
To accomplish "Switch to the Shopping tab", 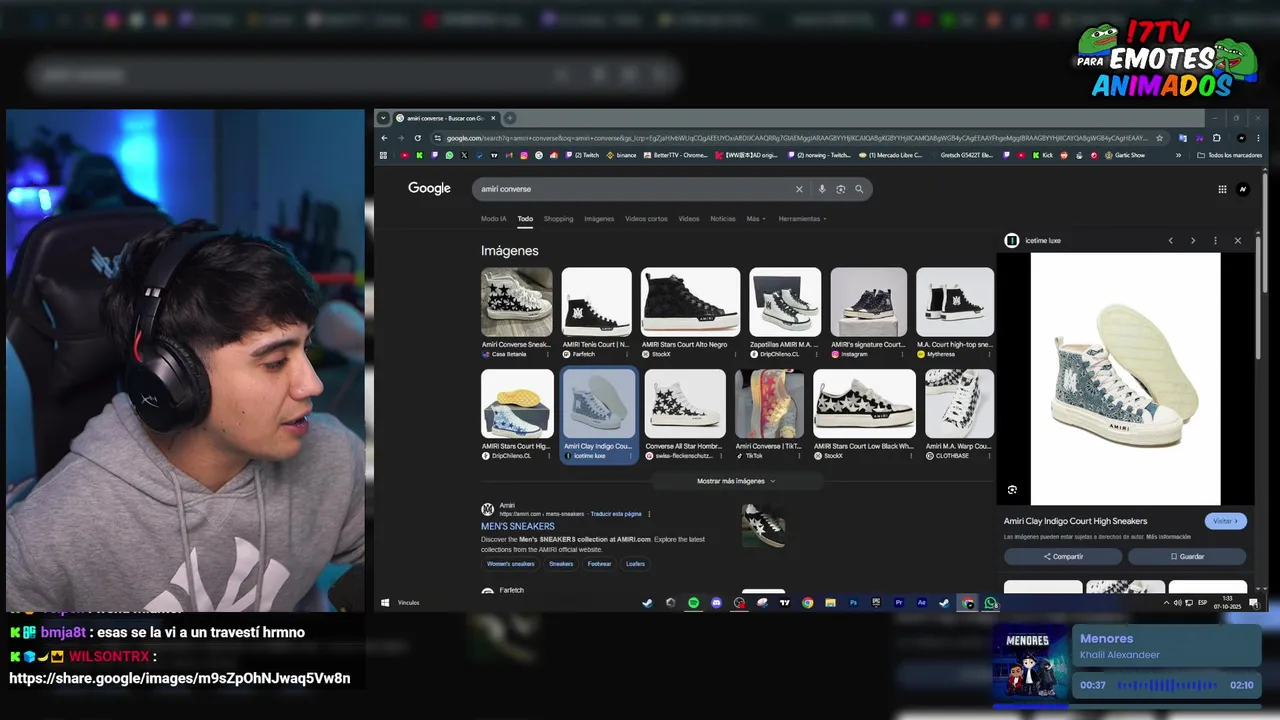I will 559,219.
